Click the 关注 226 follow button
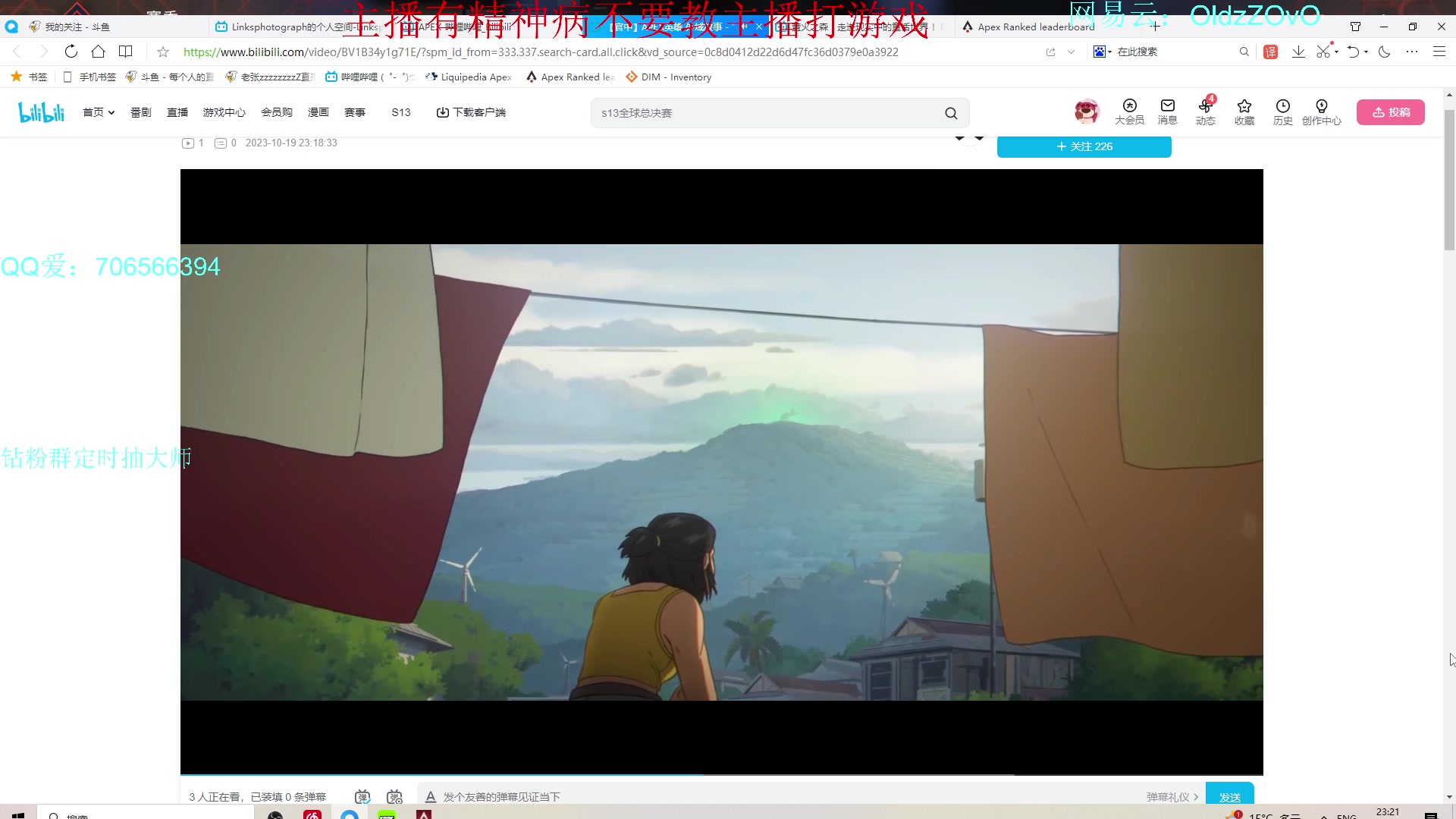This screenshot has width=1456, height=819. coord(1084,146)
